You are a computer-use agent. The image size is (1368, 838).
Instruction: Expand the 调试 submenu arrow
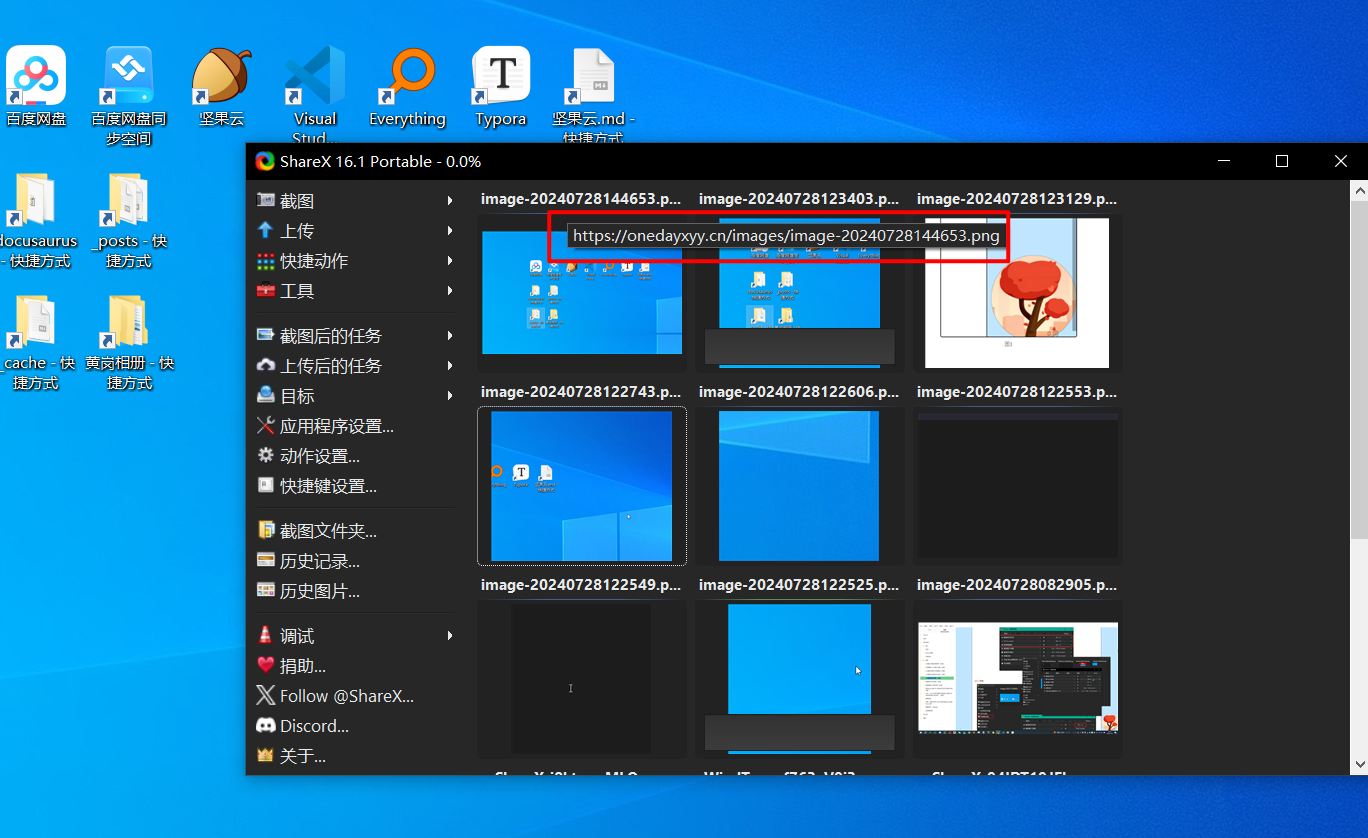[451, 636]
